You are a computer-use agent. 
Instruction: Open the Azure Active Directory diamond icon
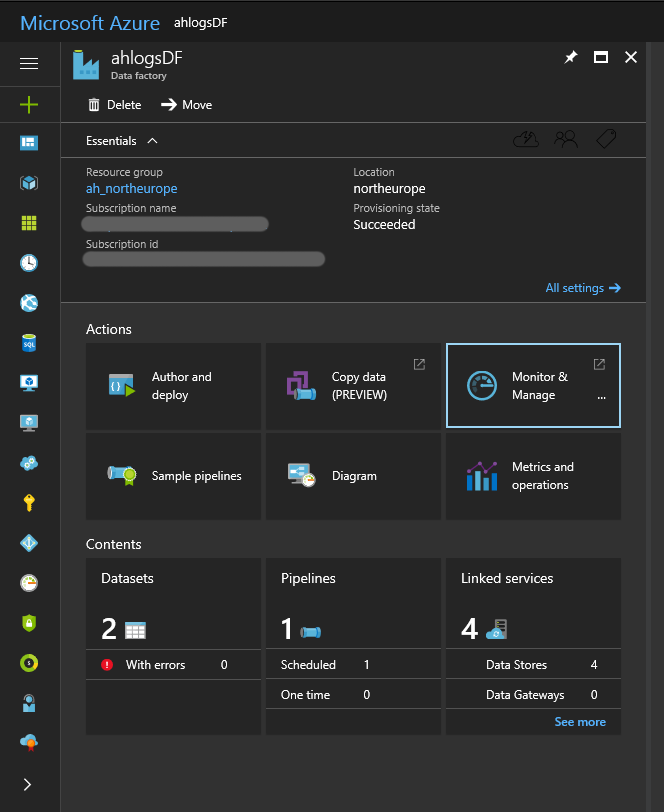(29, 543)
